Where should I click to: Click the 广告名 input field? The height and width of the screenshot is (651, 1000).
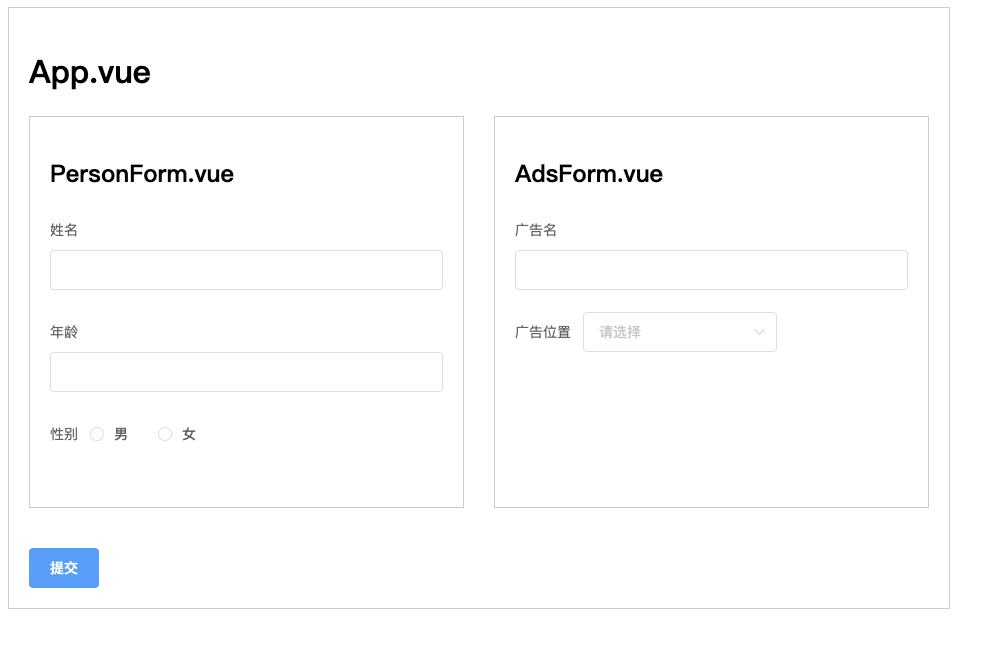tap(711, 270)
